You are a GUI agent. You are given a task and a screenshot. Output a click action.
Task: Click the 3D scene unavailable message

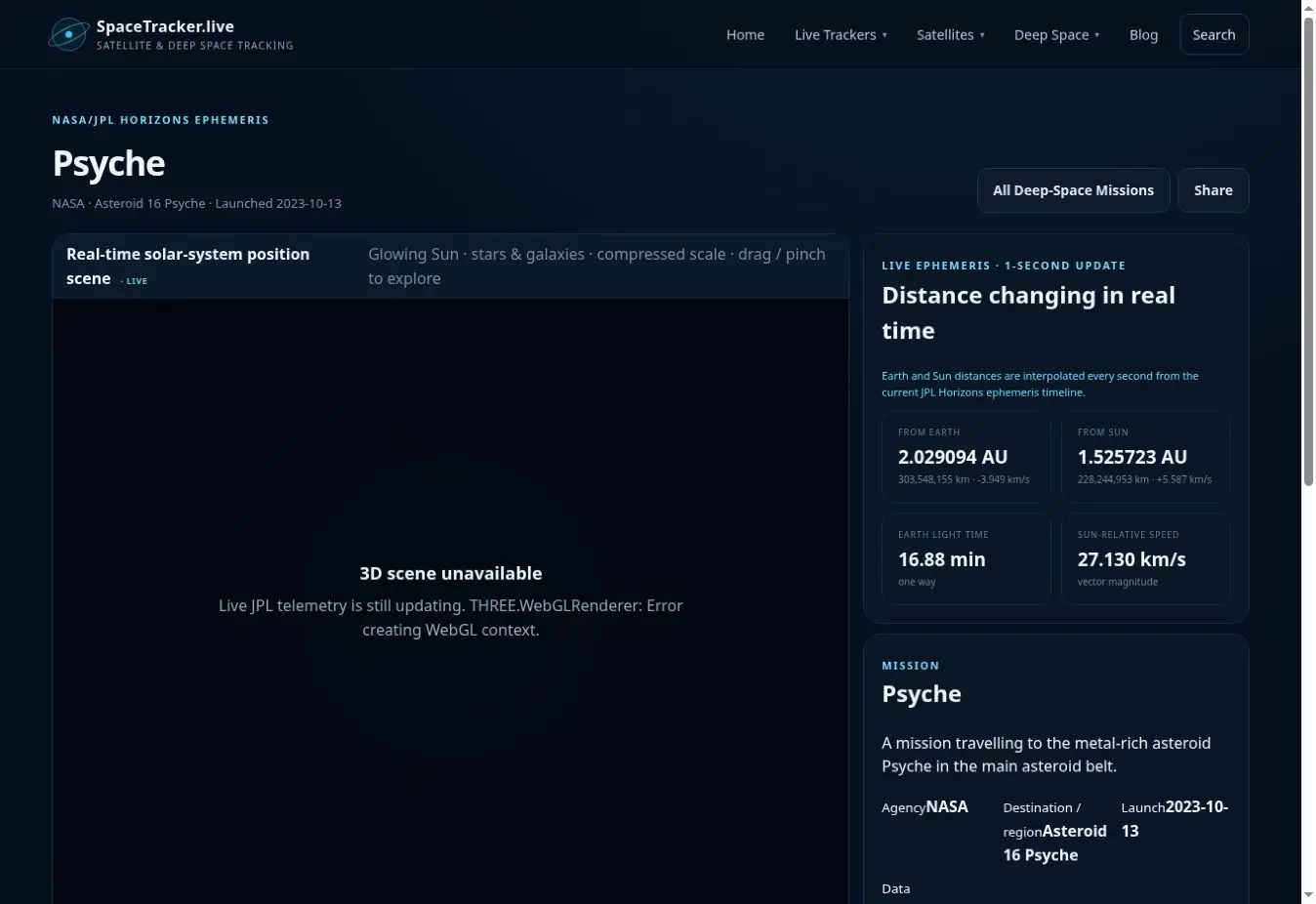450,574
